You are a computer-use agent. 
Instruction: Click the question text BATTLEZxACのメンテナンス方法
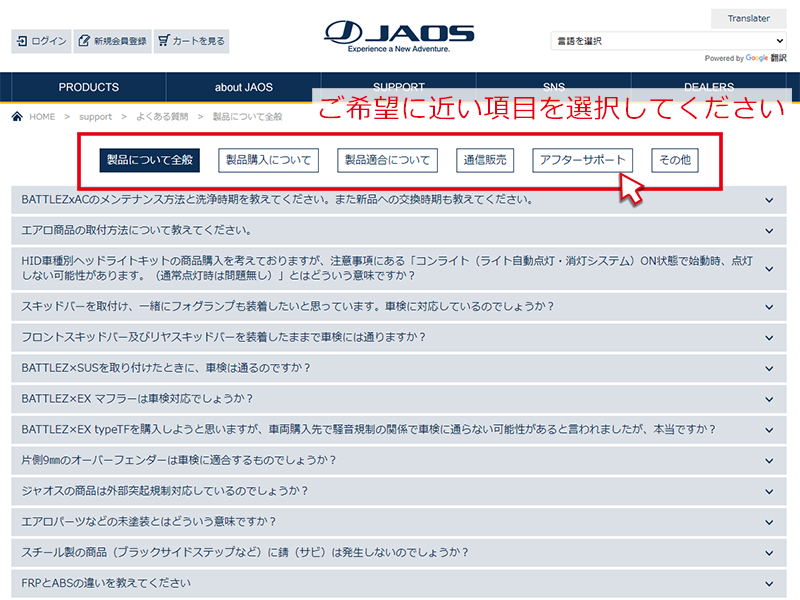coord(278,199)
